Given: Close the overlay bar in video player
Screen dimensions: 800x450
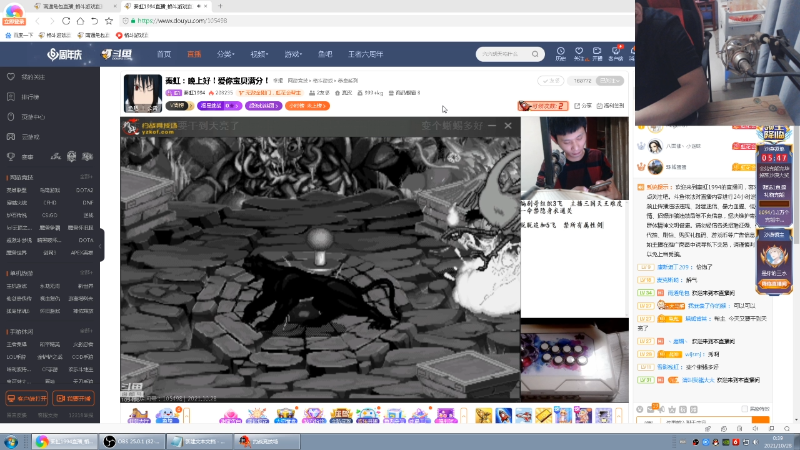Looking at the screenshot, I should (508, 126).
